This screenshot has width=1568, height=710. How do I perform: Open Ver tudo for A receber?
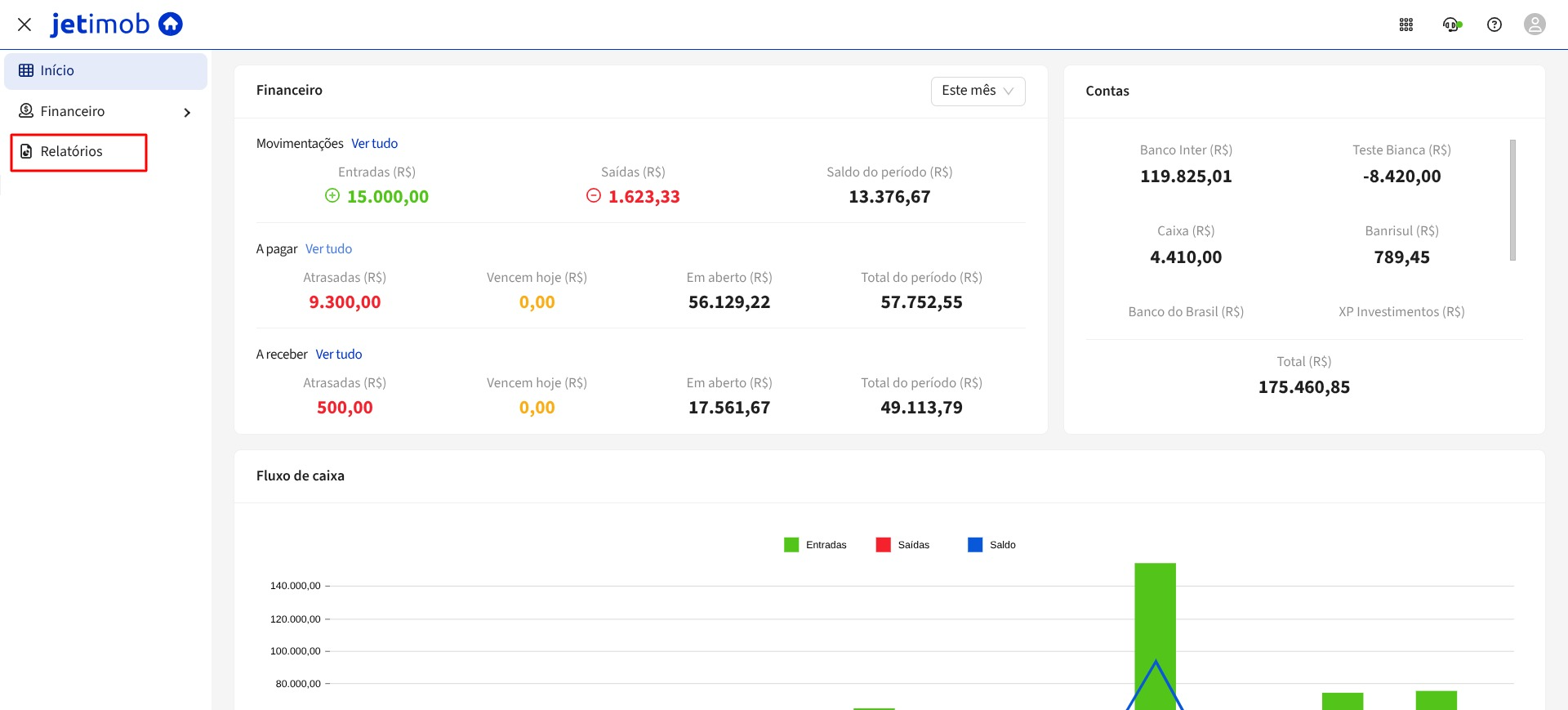click(338, 355)
